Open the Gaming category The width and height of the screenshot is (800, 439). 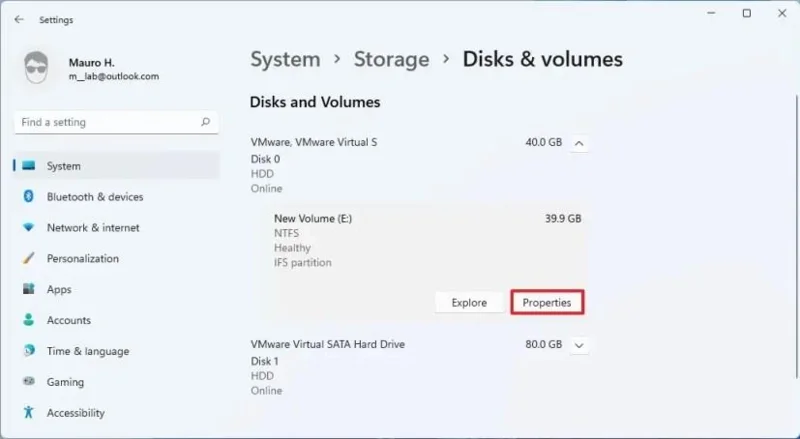(117, 382)
